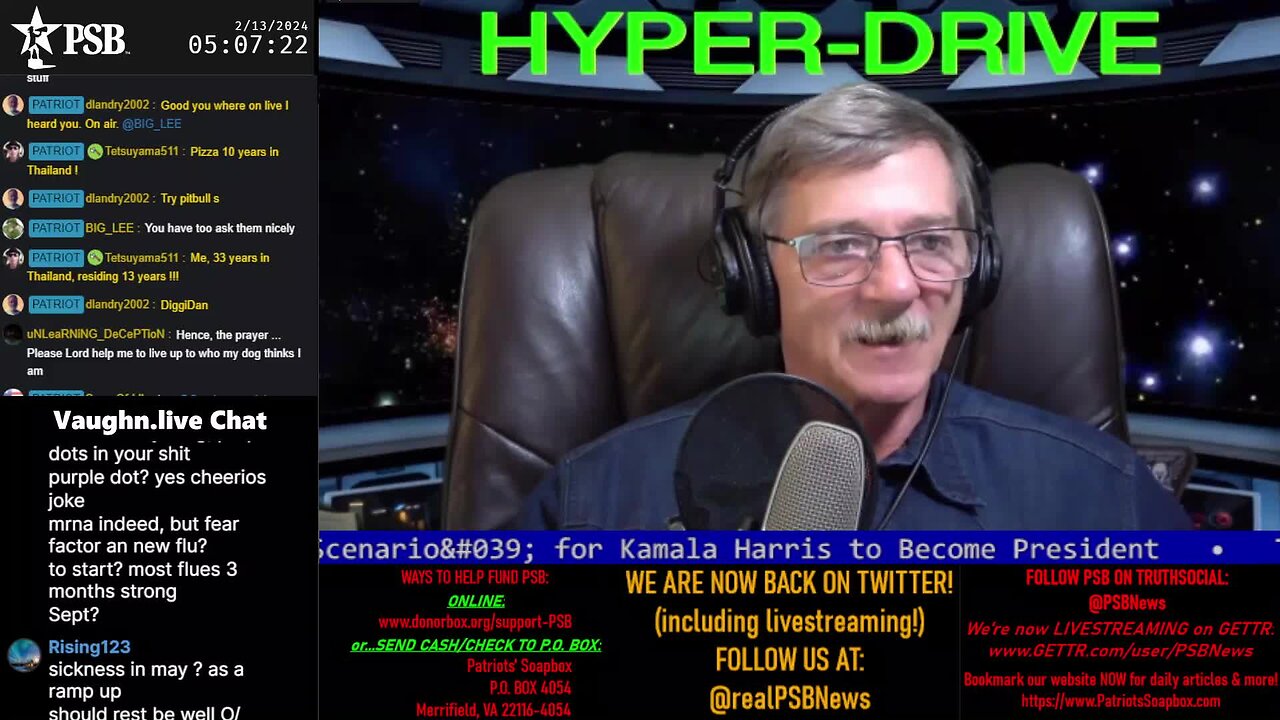Click PATRIOT badge on 'DiggiDan' message
1280x720 pixels.
click(x=55, y=304)
